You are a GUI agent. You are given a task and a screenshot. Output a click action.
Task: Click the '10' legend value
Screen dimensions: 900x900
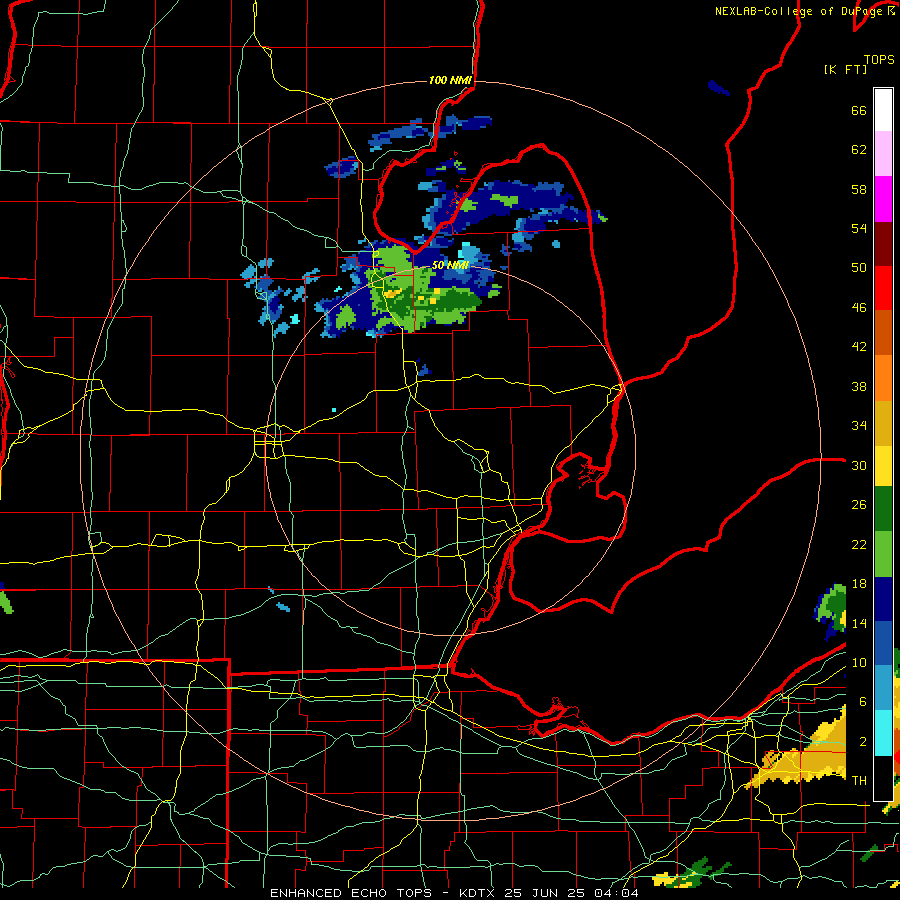click(x=859, y=662)
